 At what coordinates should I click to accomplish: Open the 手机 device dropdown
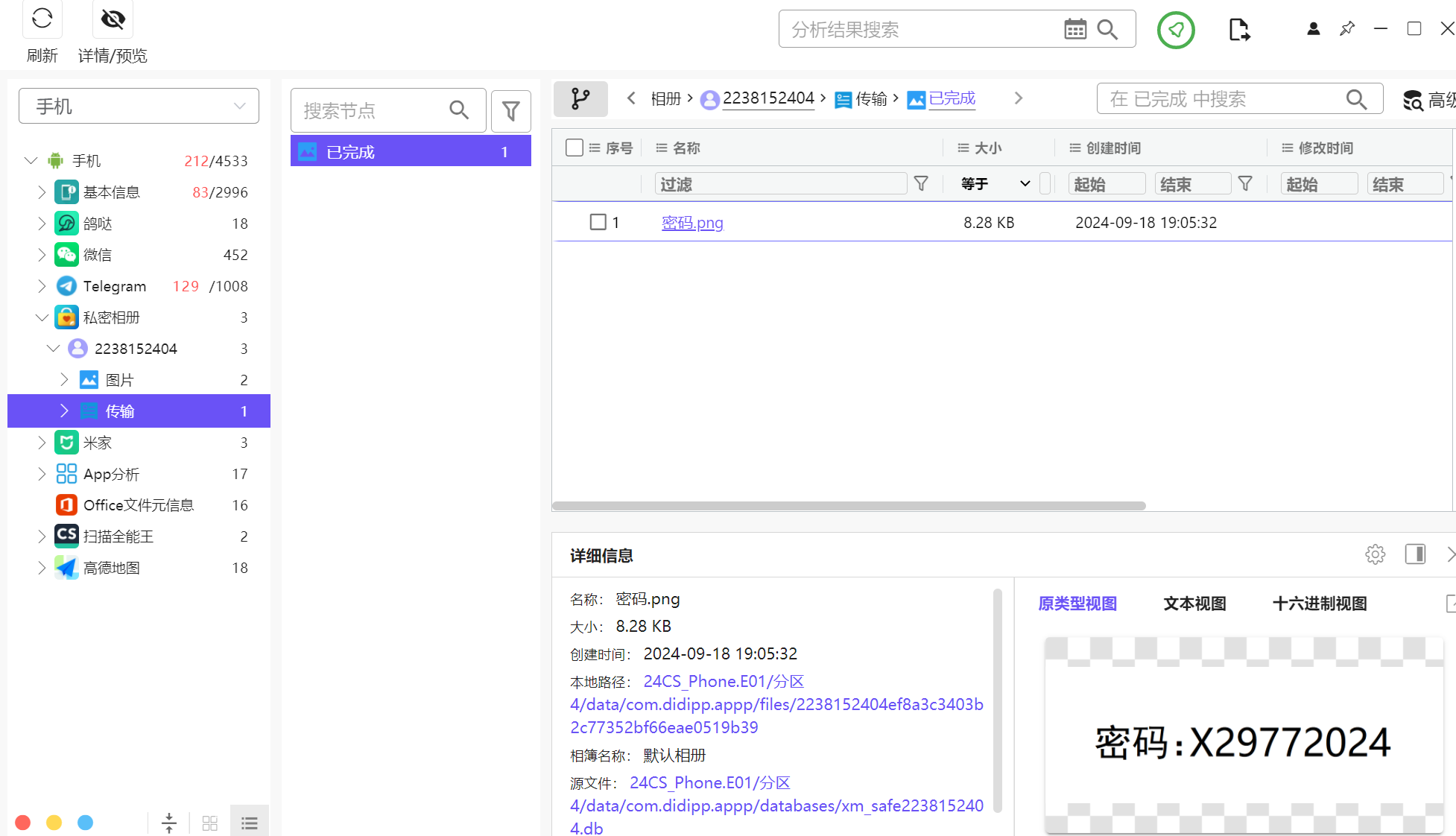coord(139,106)
